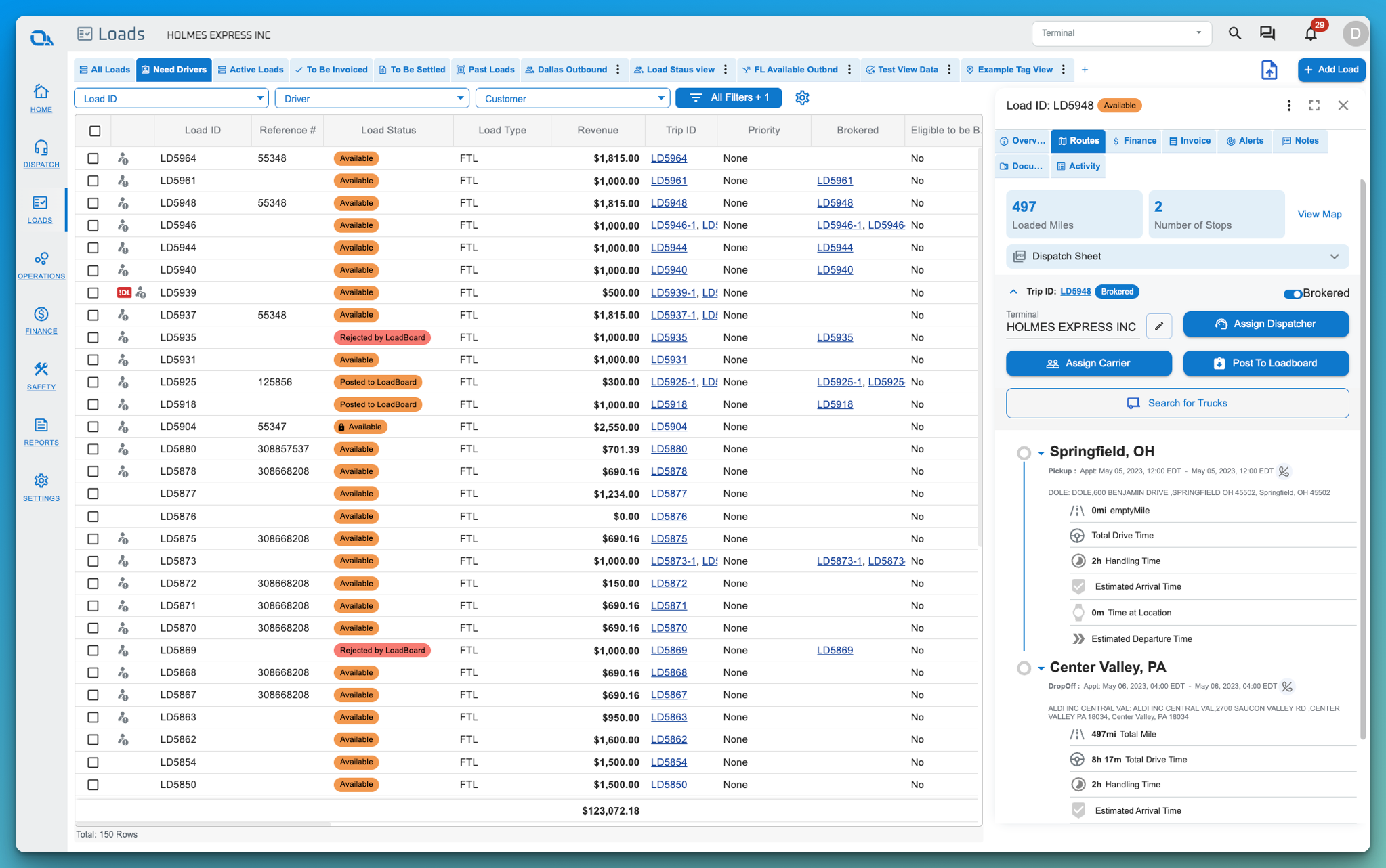This screenshot has height=868, width=1386.
Task: Switch to To Be Invoiced tab
Action: tap(331, 70)
